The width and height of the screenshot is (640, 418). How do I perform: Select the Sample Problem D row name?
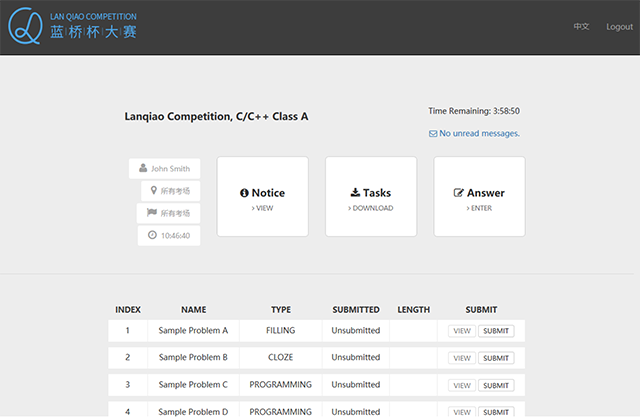[x=193, y=411]
